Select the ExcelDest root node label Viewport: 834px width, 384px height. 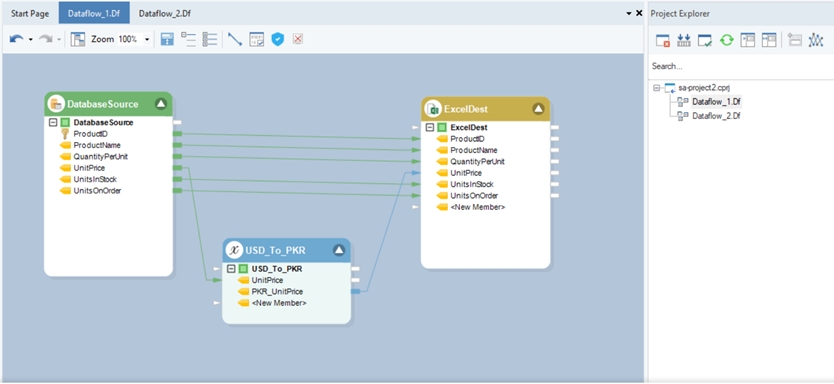pyautogui.click(x=469, y=128)
